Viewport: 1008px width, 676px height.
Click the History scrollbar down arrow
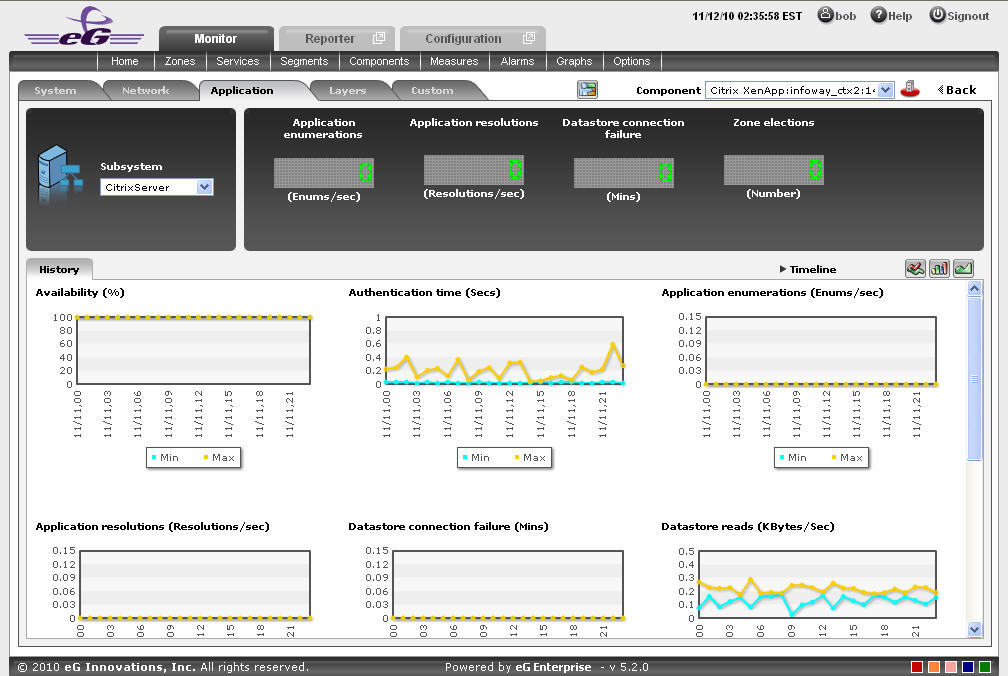pyautogui.click(x=975, y=630)
